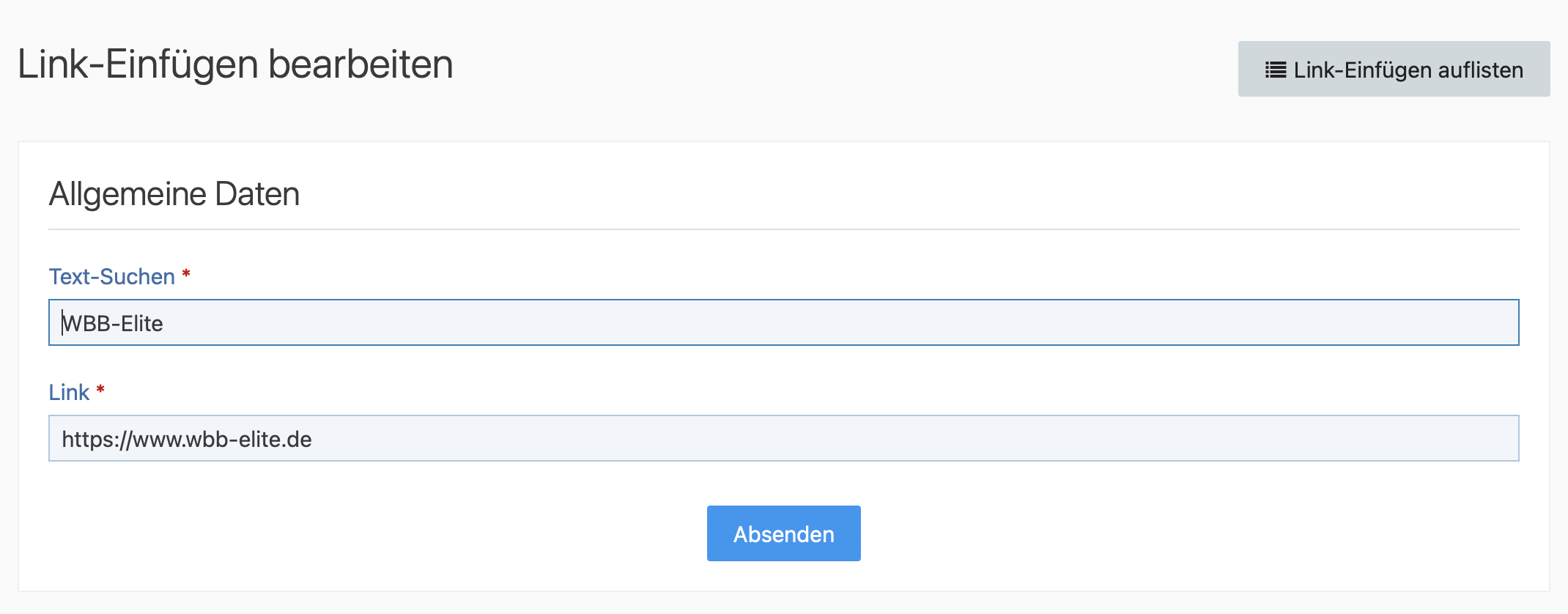Click the red asterisk beside Text-Suchen
The width and height of the screenshot is (1568, 614).
[x=186, y=274]
